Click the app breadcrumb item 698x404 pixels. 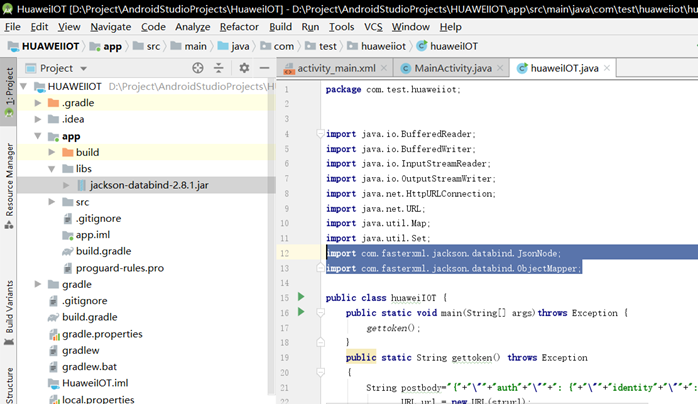[x=106, y=46]
